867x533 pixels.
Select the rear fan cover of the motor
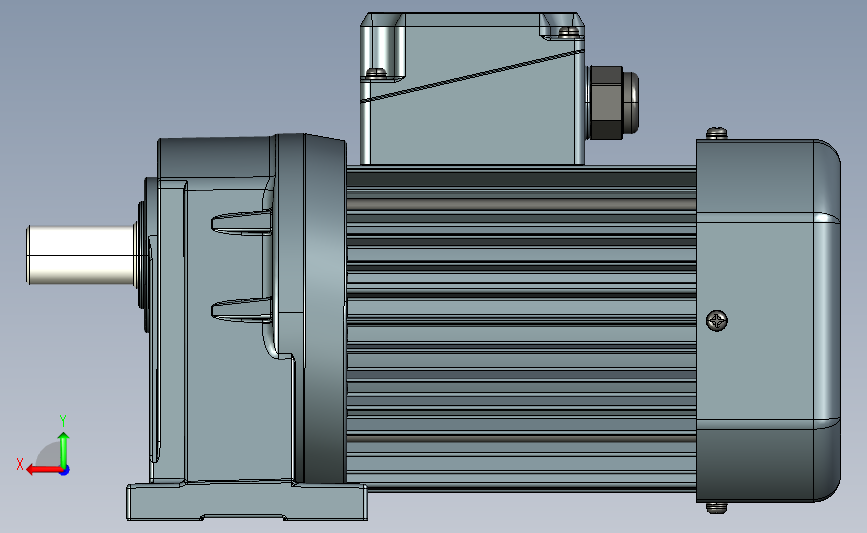(768, 321)
